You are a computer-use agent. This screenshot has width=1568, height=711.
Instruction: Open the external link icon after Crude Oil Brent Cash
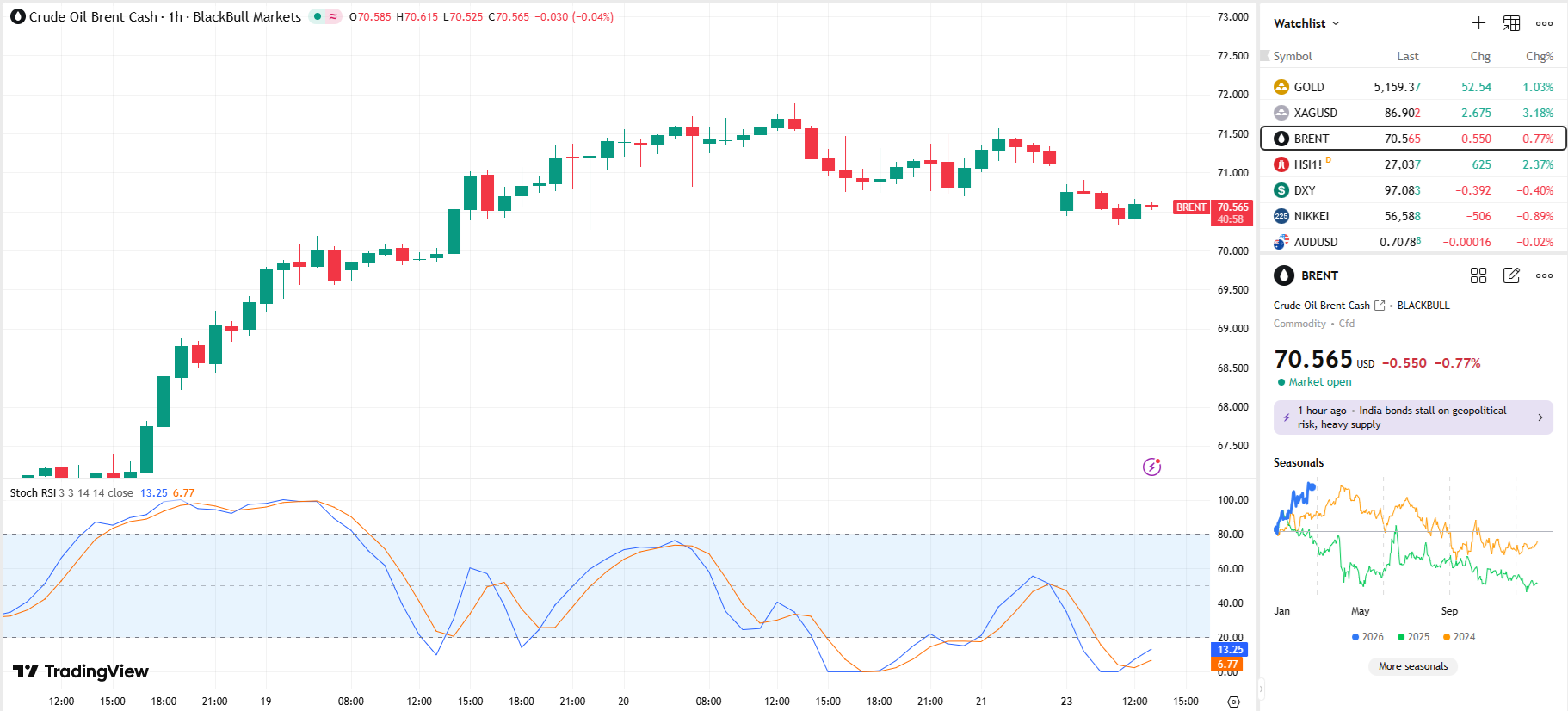(x=1380, y=306)
